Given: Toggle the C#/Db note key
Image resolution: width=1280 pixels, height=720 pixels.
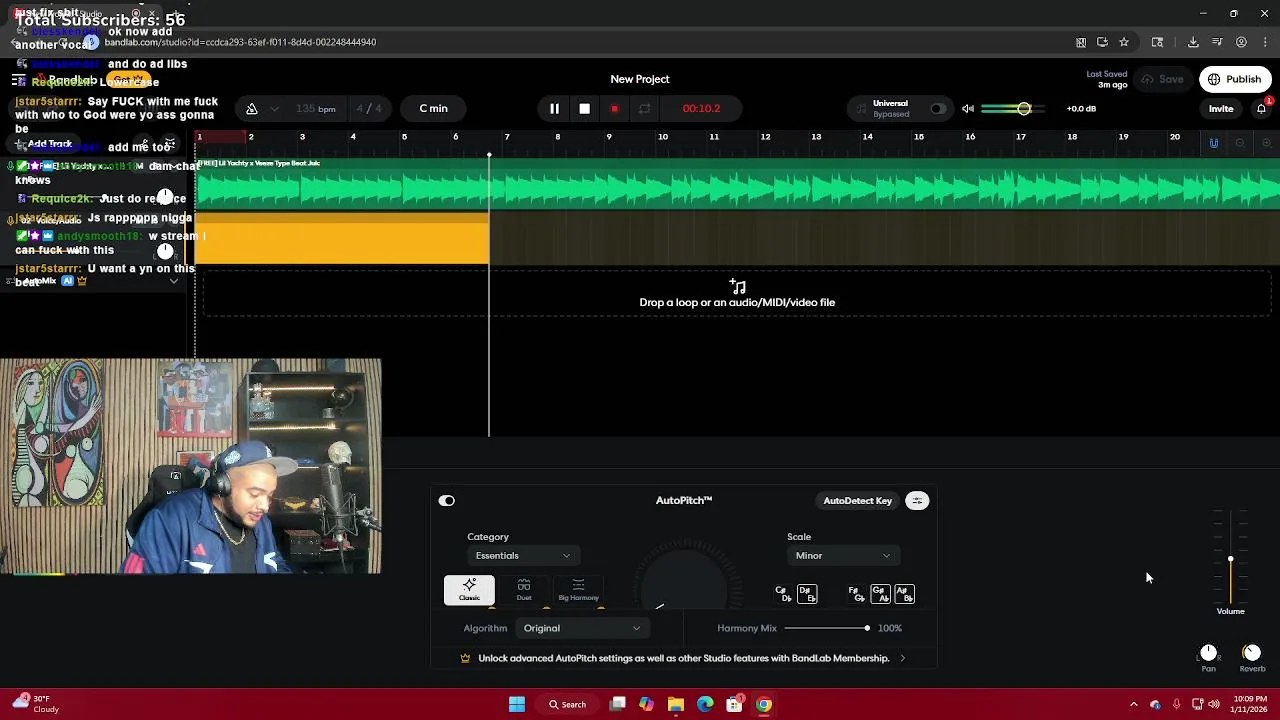Looking at the screenshot, I should (783, 594).
